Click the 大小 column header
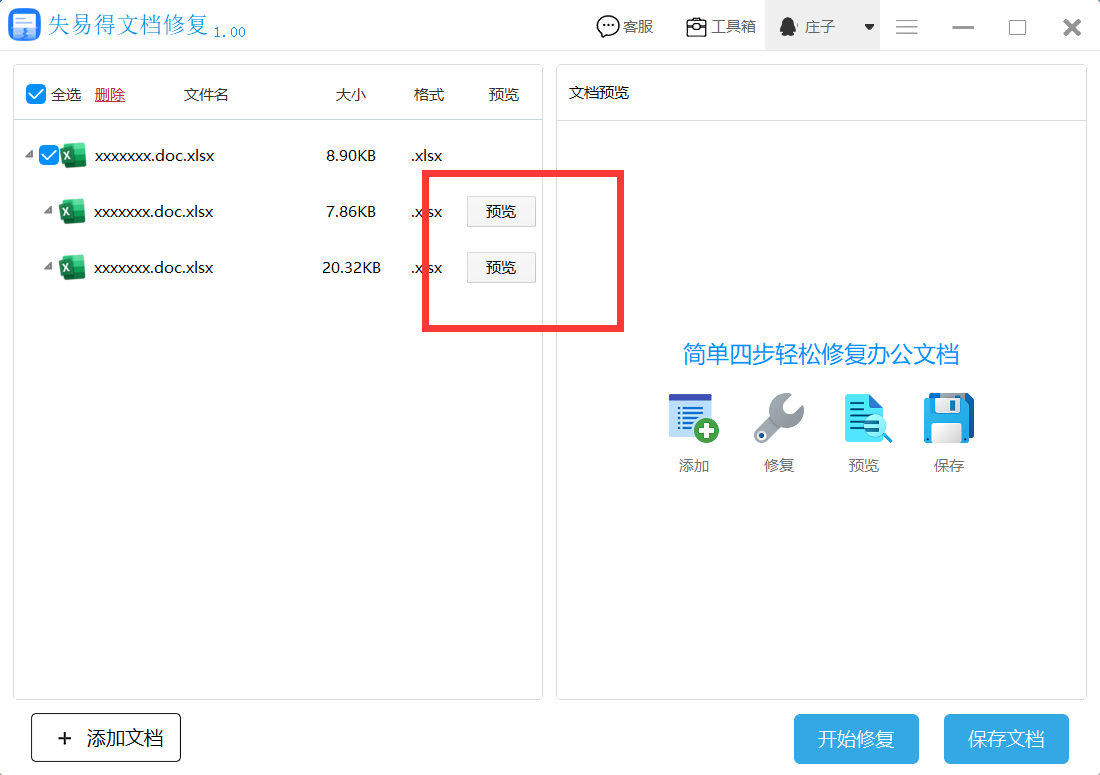Image resolution: width=1100 pixels, height=775 pixels. click(351, 95)
